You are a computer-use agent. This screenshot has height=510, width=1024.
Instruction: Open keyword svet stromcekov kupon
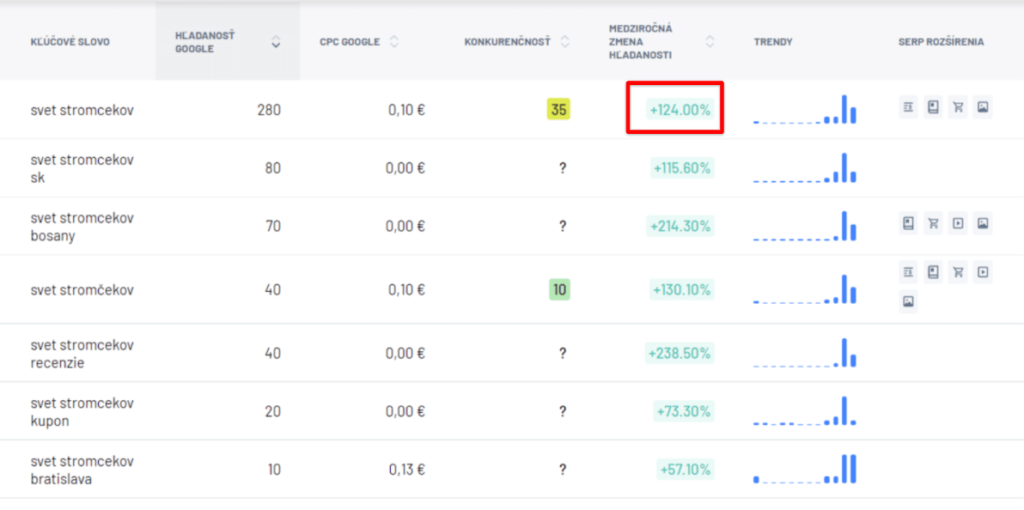(x=82, y=411)
